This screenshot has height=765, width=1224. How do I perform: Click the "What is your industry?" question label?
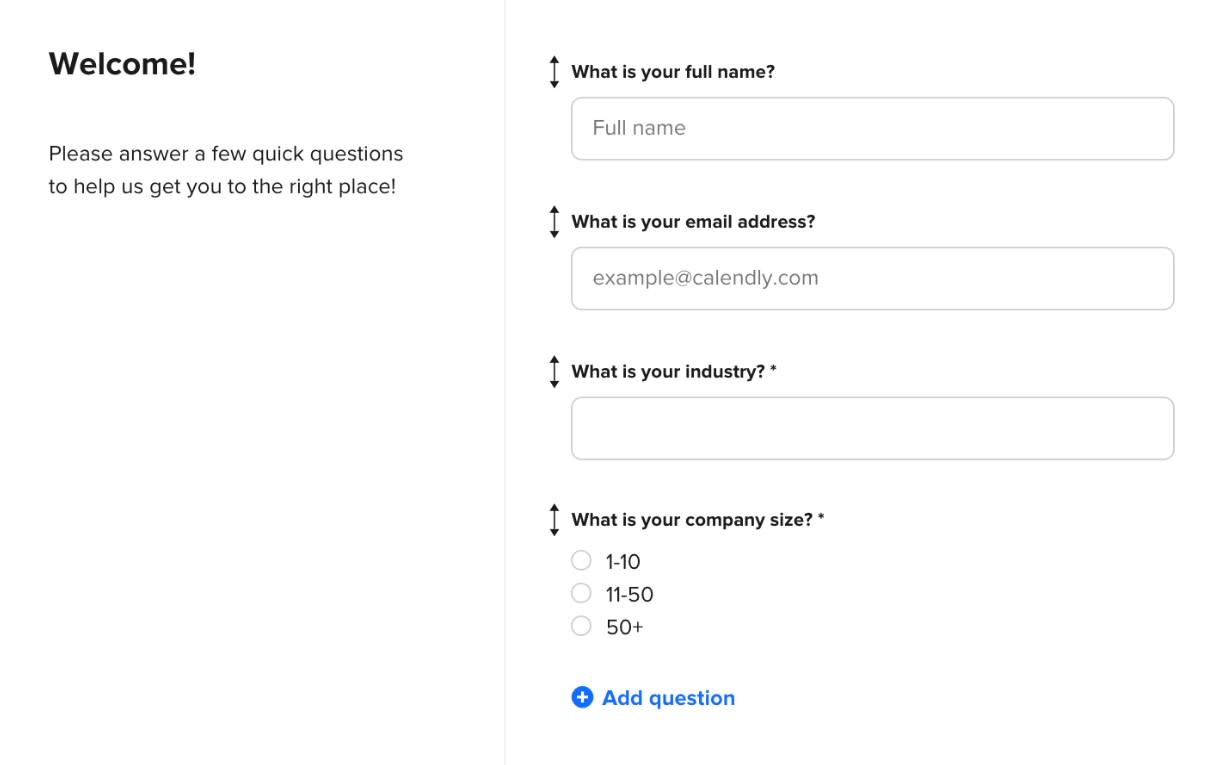(x=667, y=372)
